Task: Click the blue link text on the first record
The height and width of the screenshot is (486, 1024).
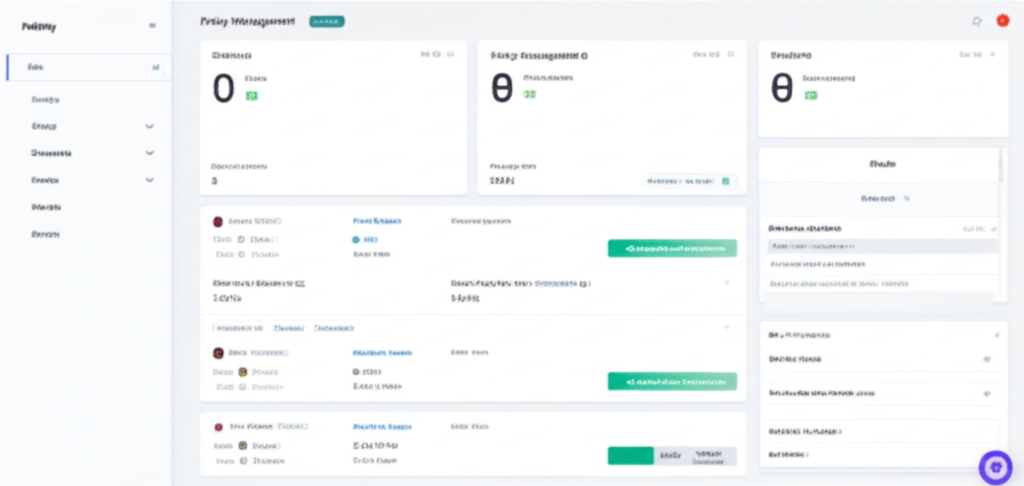Action: 377,221
